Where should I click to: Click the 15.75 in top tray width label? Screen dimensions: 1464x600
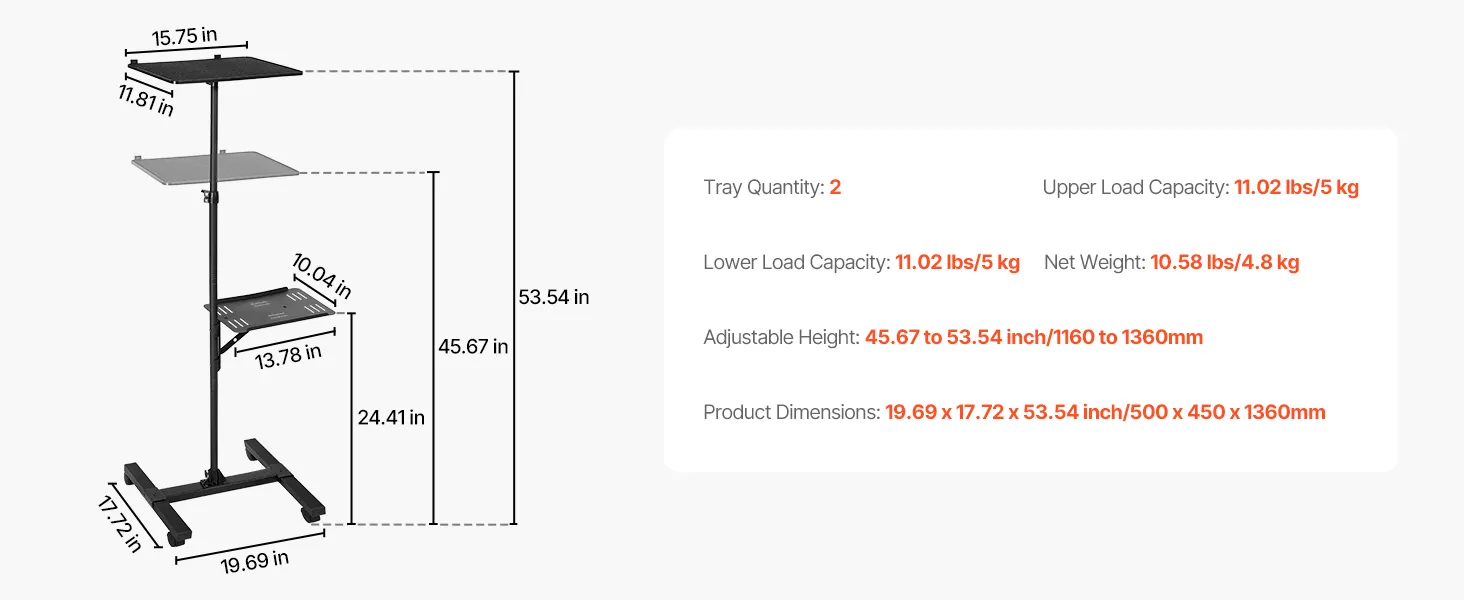tap(185, 37)
